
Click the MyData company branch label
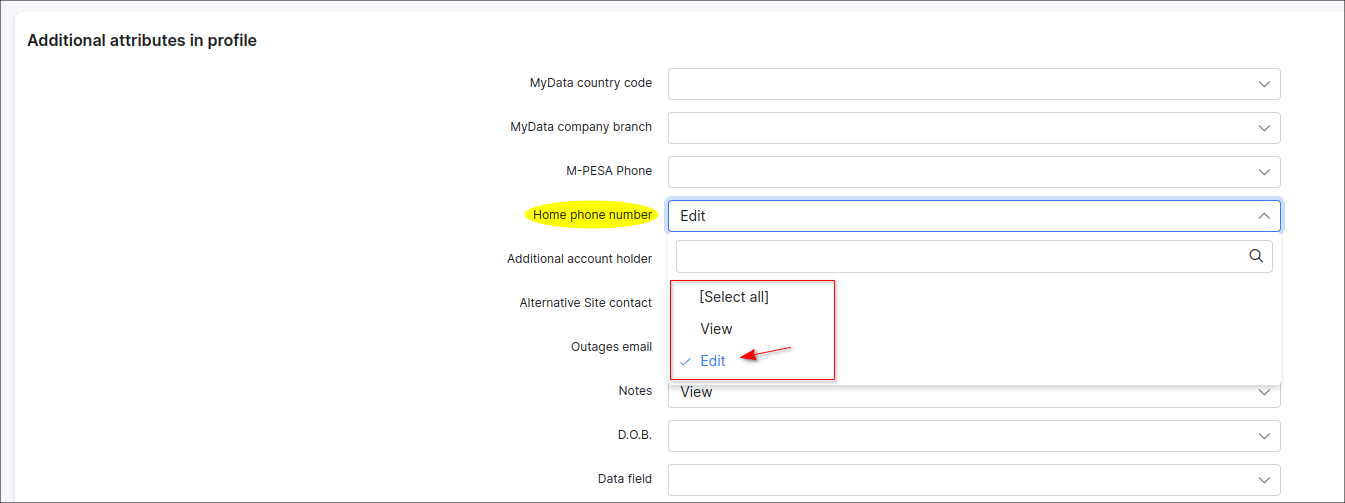pyautogui.click(x=581, y=127)
